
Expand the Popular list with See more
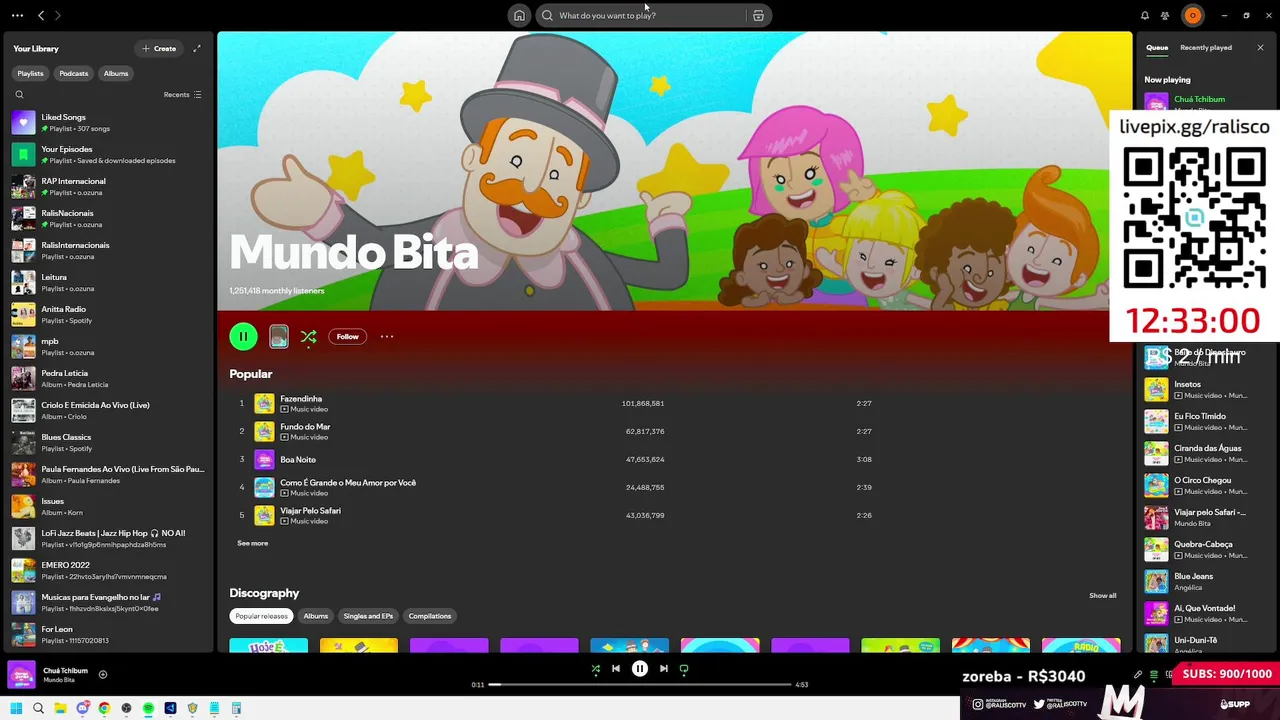click(x=252, y=543)
